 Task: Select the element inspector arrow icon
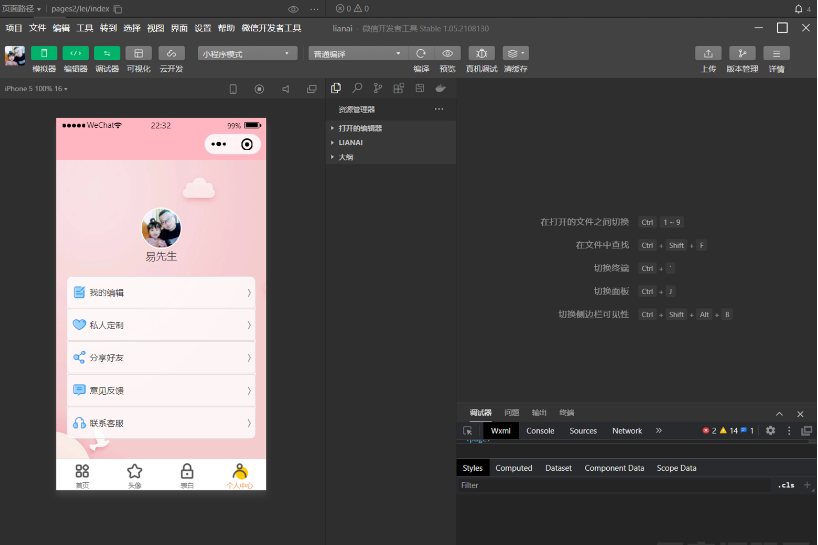coord(467,430)
